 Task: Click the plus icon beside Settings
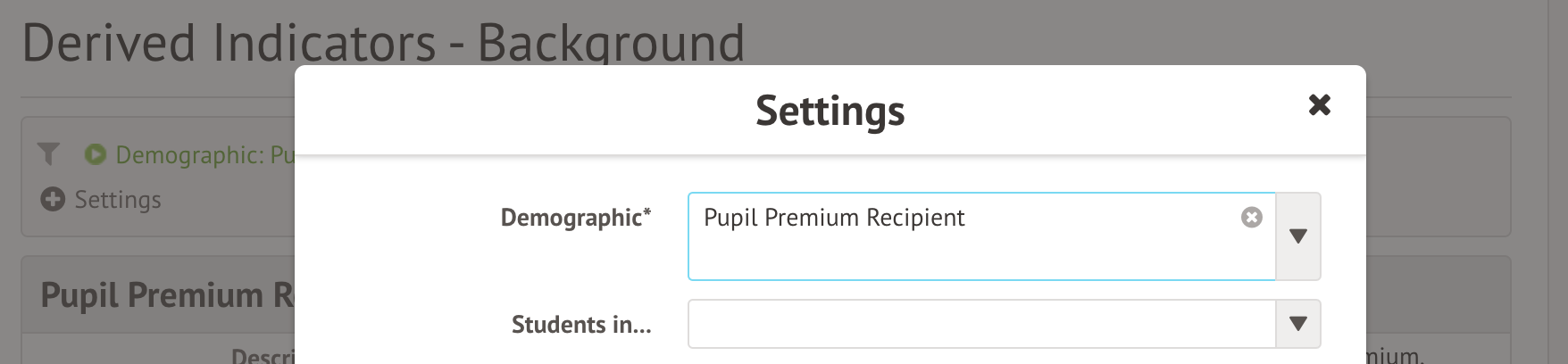tap(53, 199)
